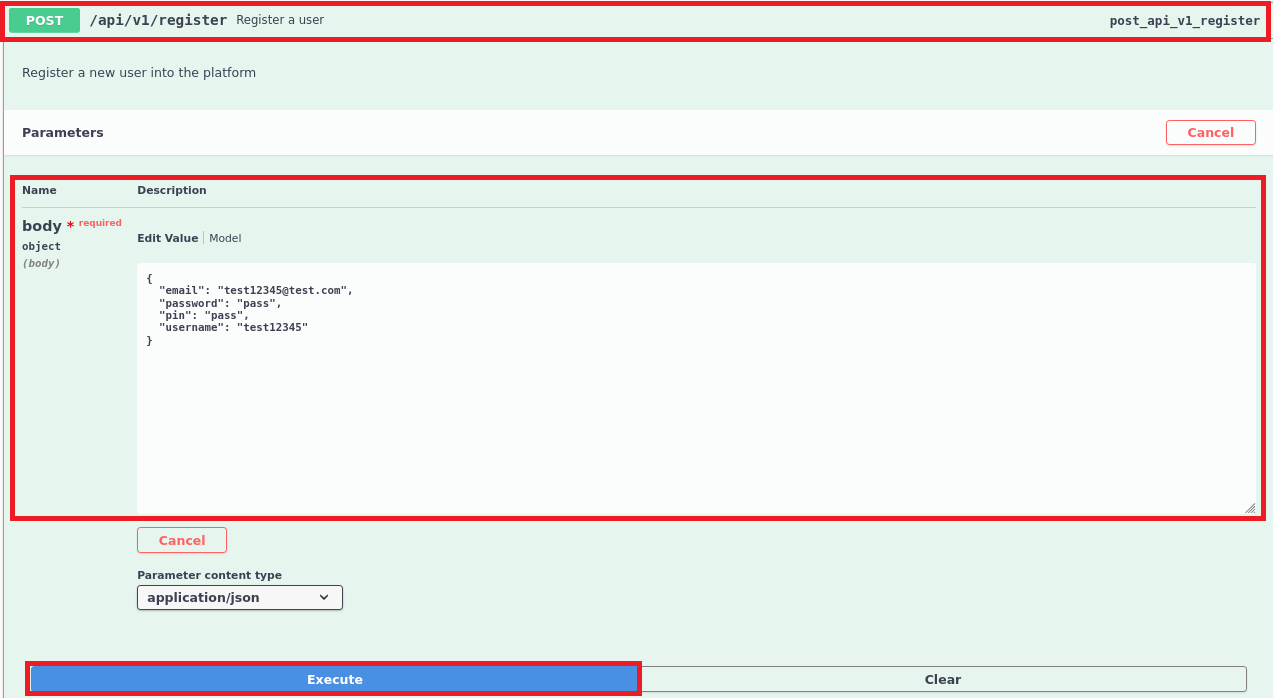Grab the text area resize handle
Viewport: 1273px width, 698px height.
point(1249,508)
